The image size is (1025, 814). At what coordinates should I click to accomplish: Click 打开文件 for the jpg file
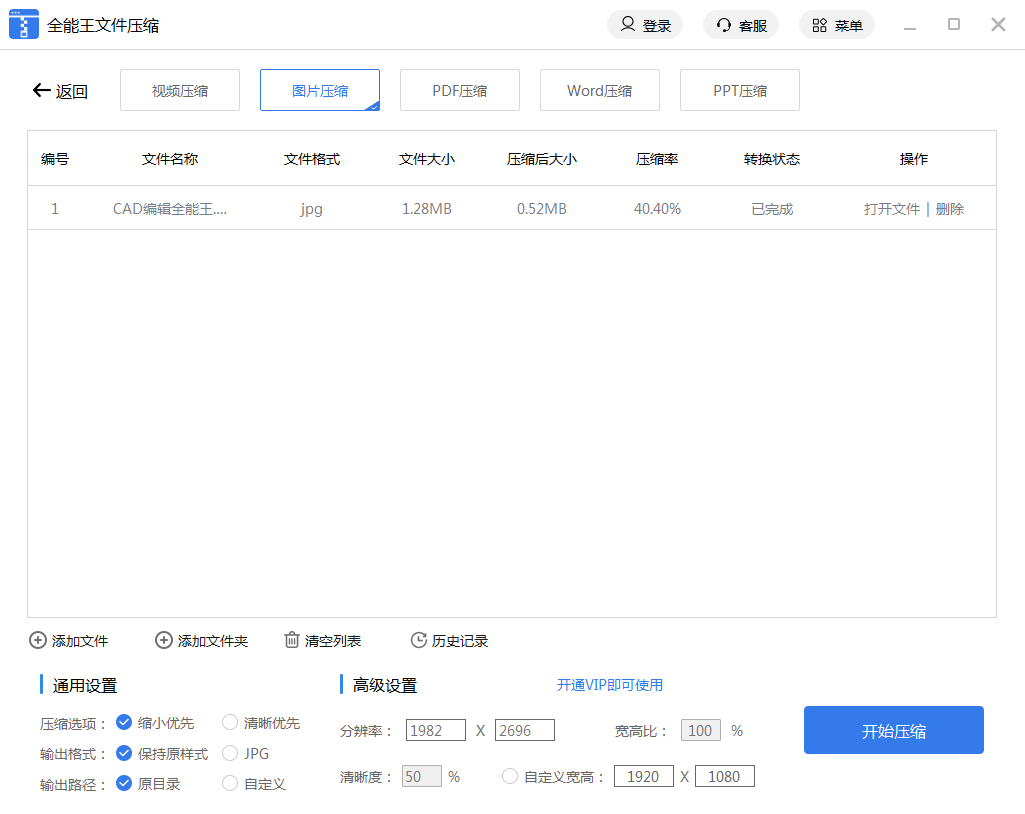(891, 209)
